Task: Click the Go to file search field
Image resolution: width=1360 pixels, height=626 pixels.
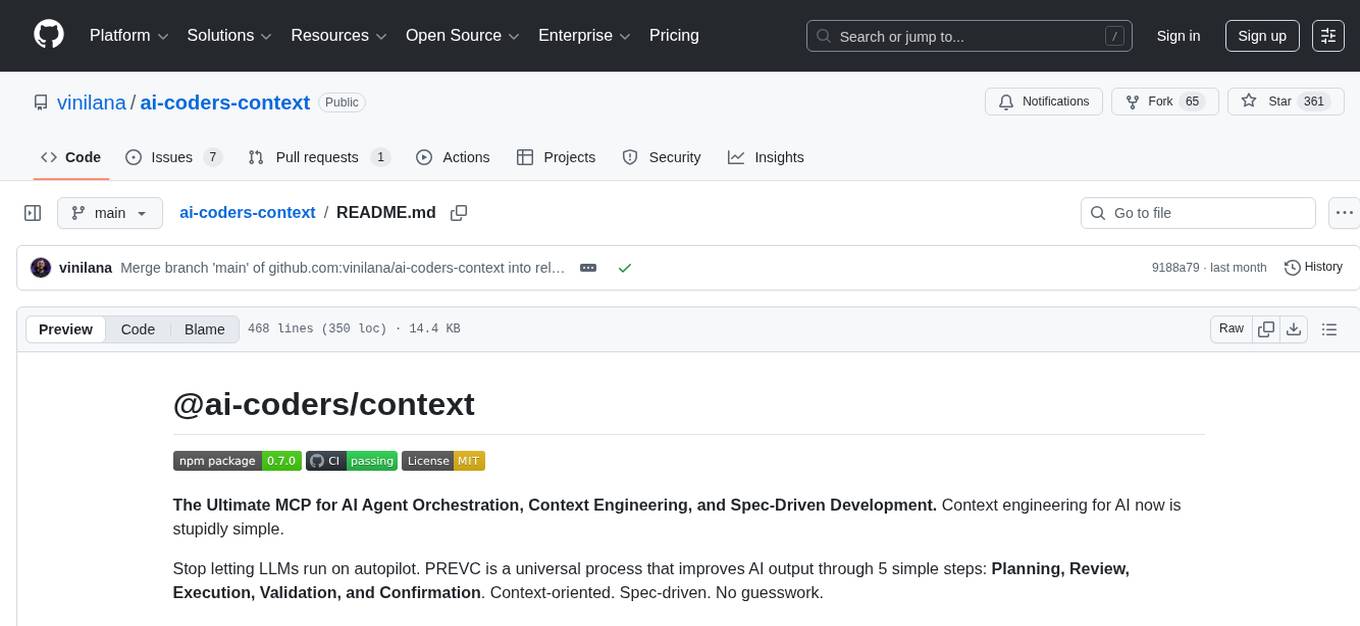Action: click(x=1197, y=212)
